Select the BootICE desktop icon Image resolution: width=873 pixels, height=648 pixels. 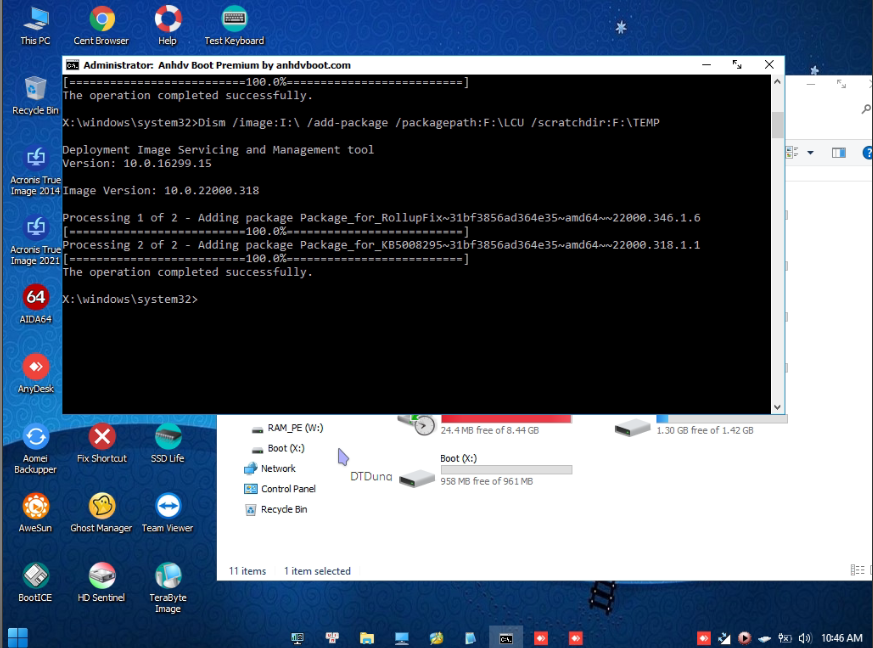pos(35,582)
